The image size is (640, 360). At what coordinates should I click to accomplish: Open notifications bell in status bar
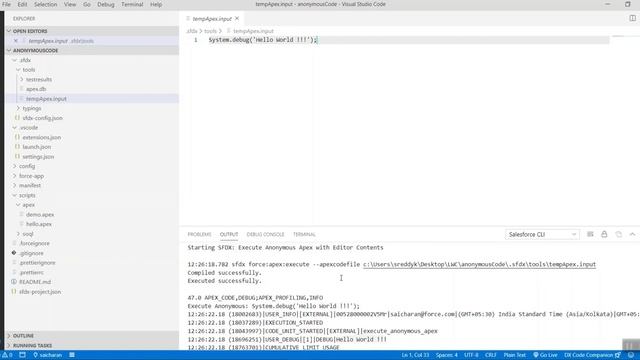(631, 355)
